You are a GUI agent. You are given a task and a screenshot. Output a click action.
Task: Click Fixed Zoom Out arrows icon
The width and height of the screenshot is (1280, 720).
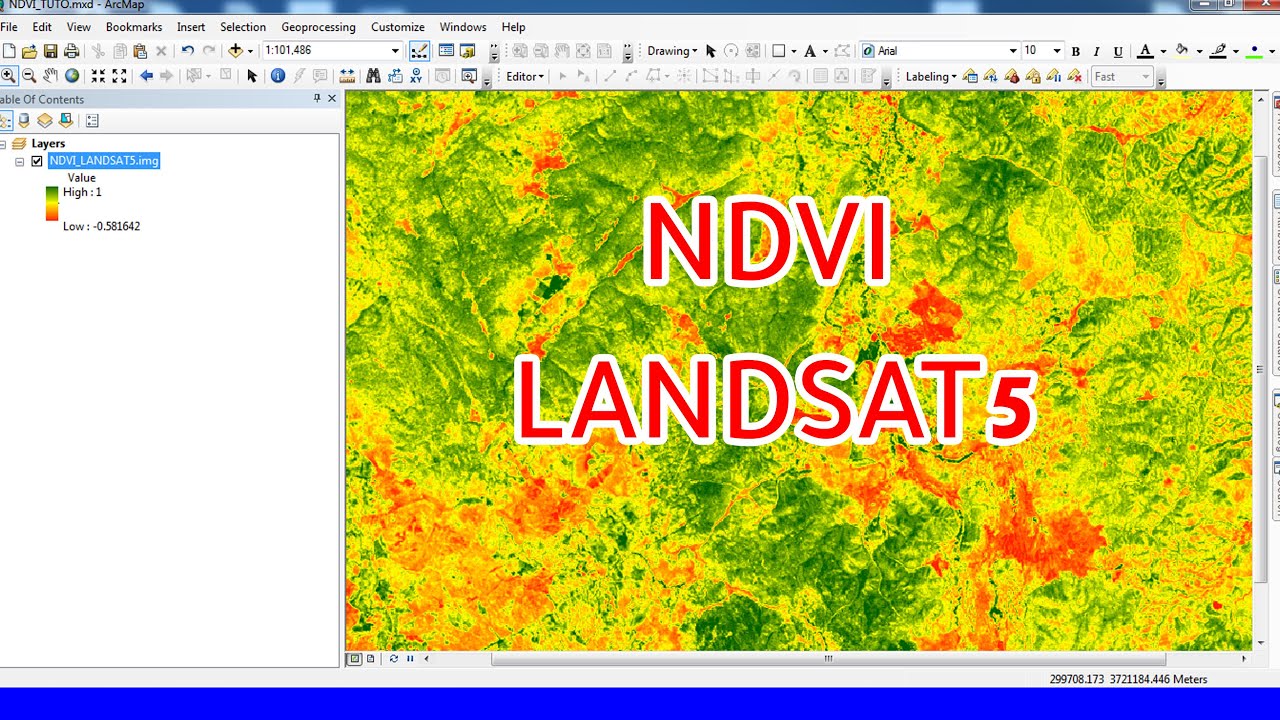point(119,76)
